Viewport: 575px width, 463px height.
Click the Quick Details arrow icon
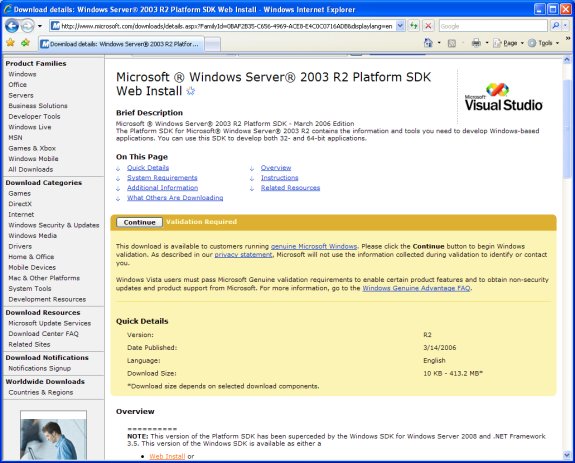[x=118, y=168]
